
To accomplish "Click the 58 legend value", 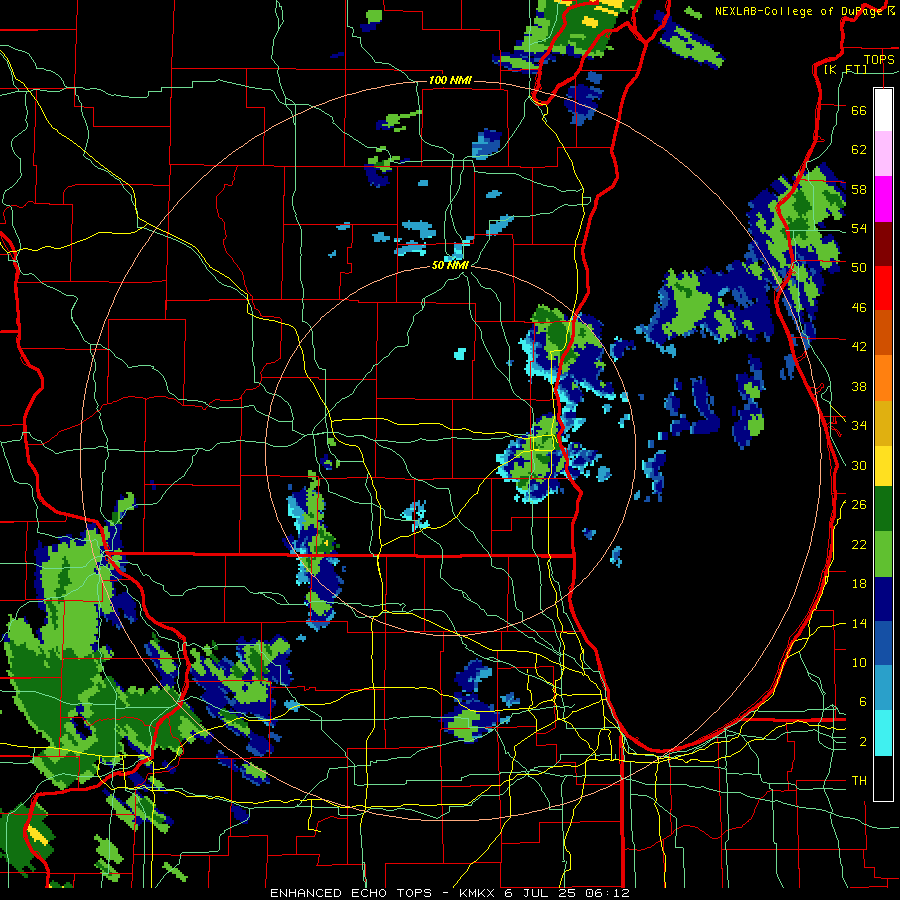I will pos(859,189).
